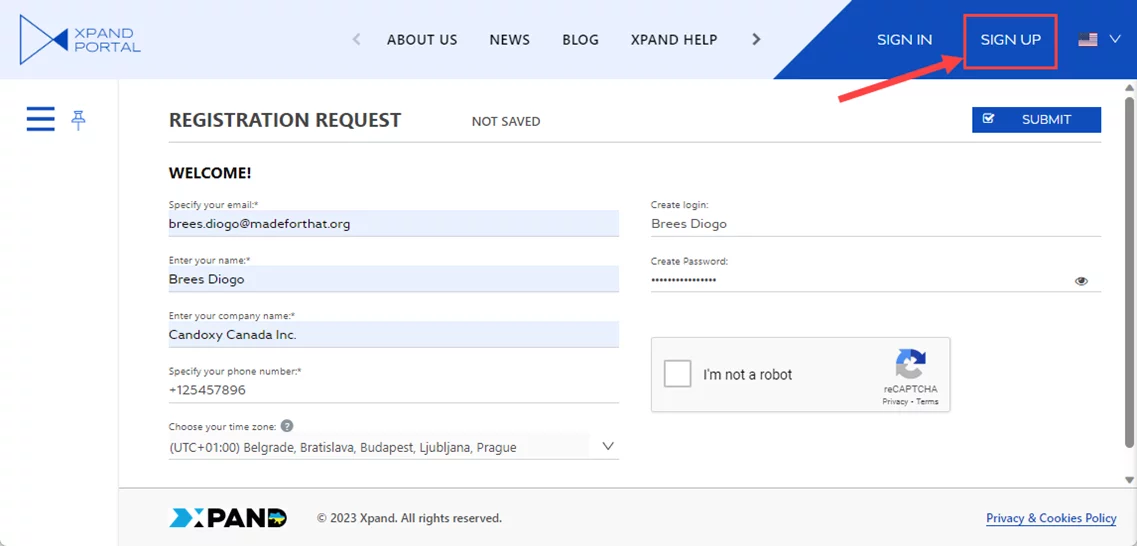Expand the time zone dropdown
This screenshot has width=1137, height=546.
click(607, 447)
